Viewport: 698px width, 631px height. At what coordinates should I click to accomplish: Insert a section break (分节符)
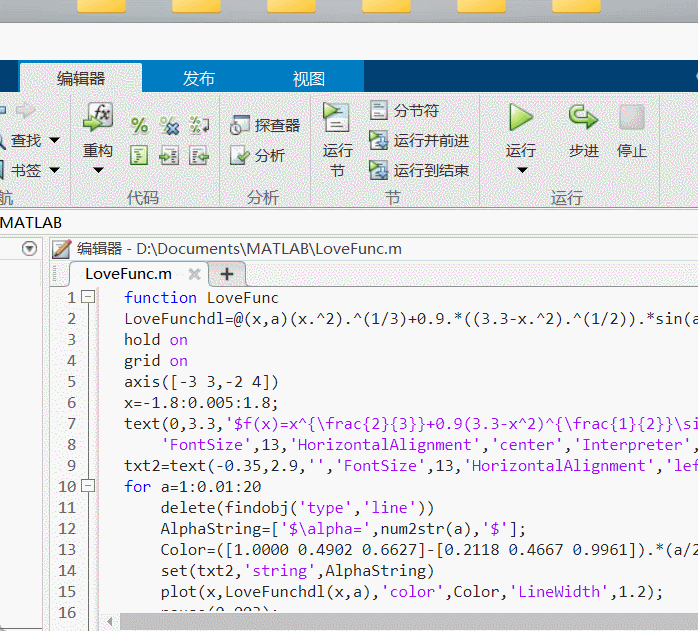tap(404, 110)
